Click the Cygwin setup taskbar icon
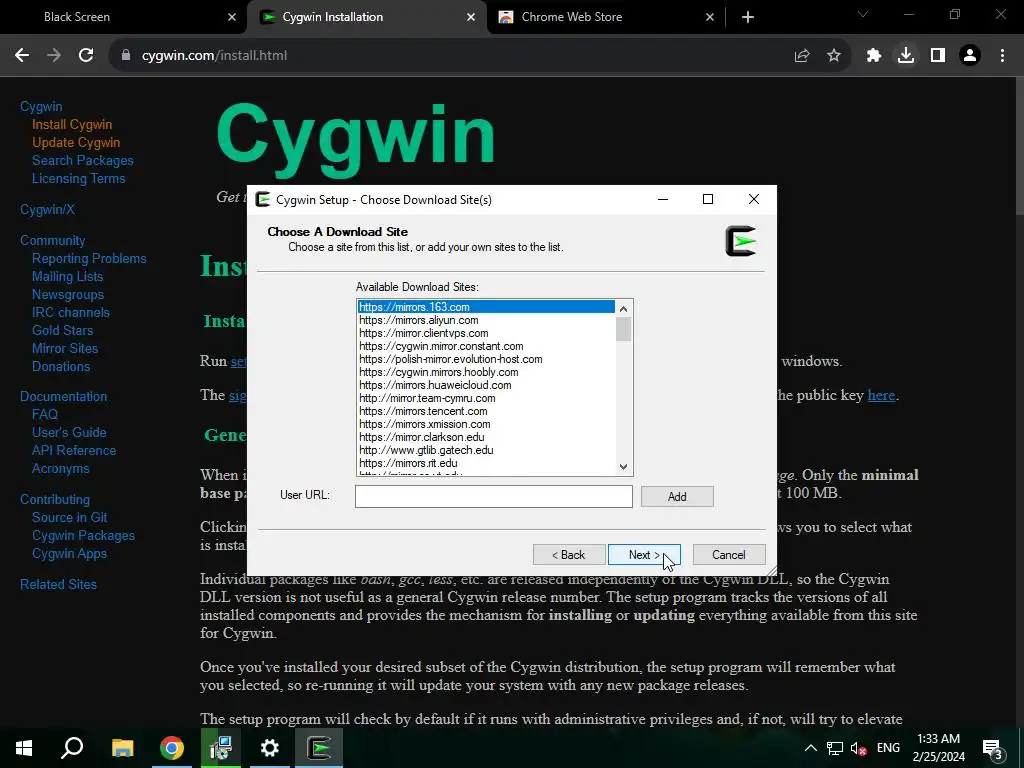The width and height of the screenshot is (1024, 768). click(319, 748)
